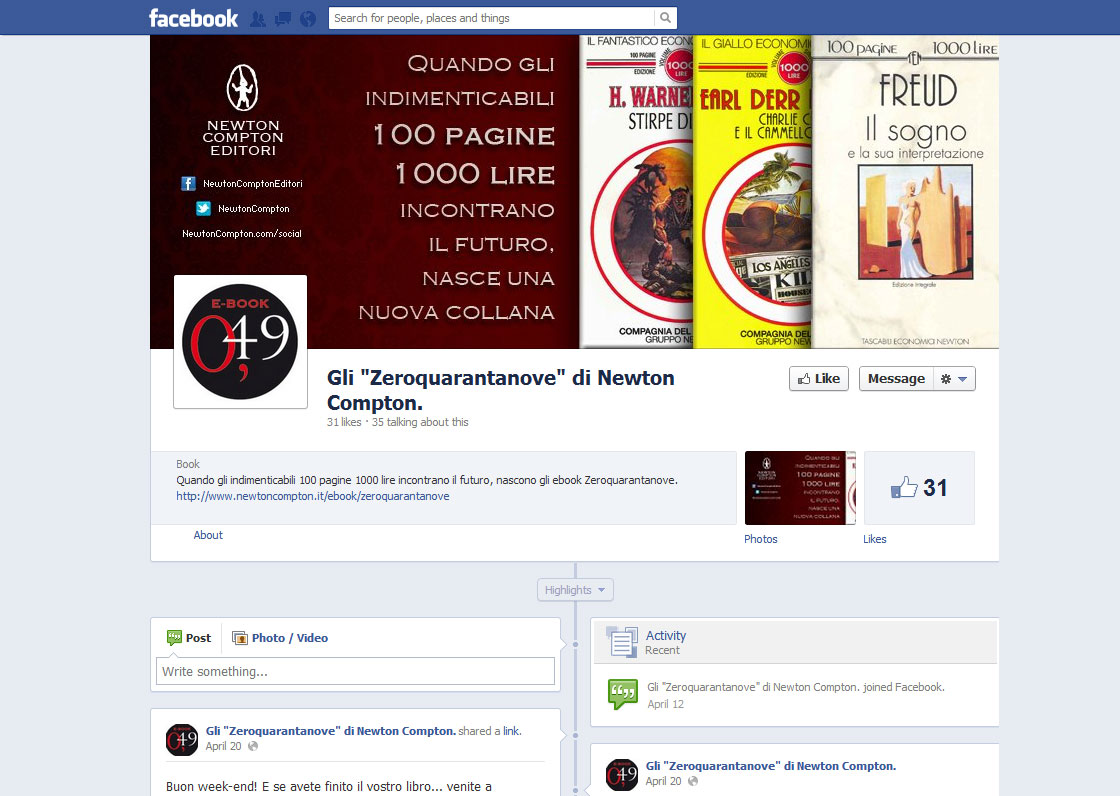
Task: Open notifications globe icon
Action: click(308, 19)
